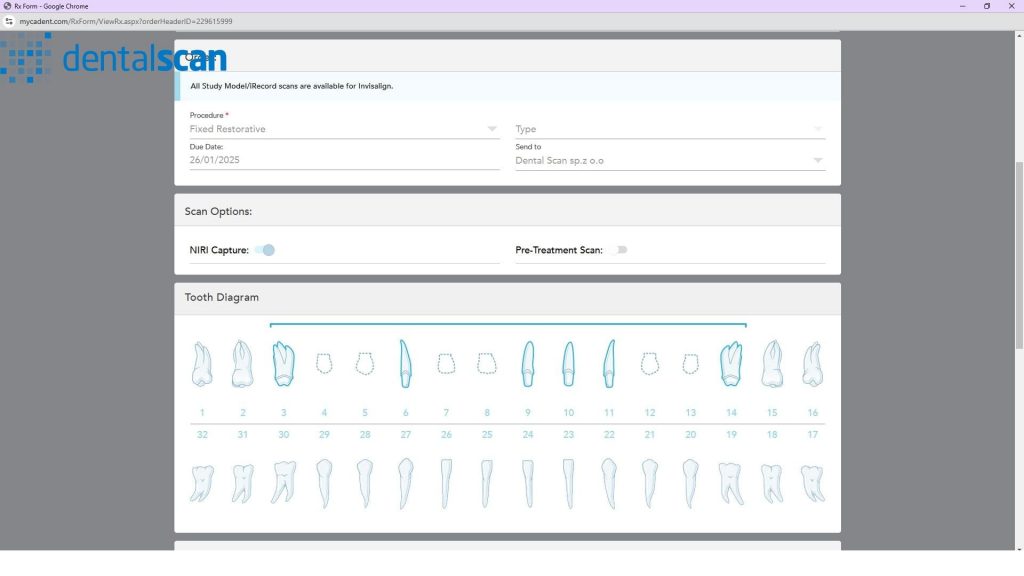Click the dentalscan logo
The width and height of the screenshot is (1024, 576).
tap(114, 58)
